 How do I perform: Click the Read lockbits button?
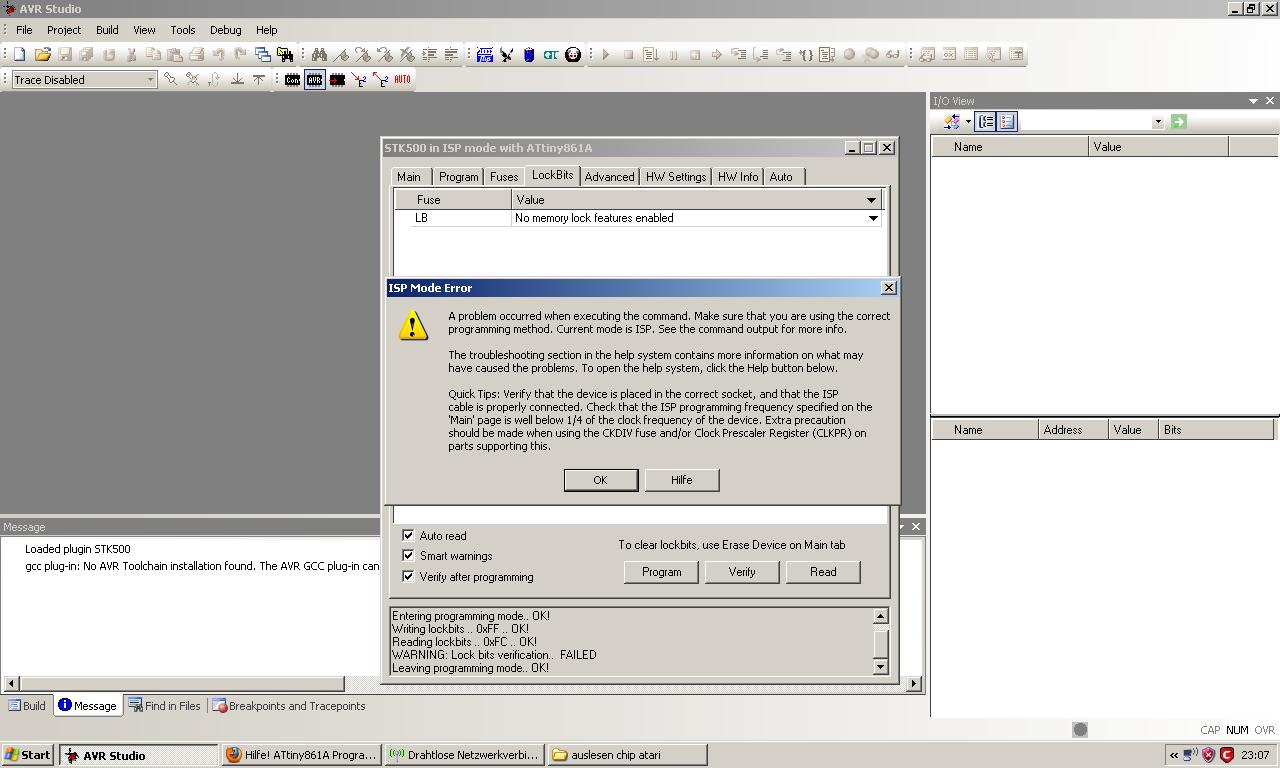point(823,572)
